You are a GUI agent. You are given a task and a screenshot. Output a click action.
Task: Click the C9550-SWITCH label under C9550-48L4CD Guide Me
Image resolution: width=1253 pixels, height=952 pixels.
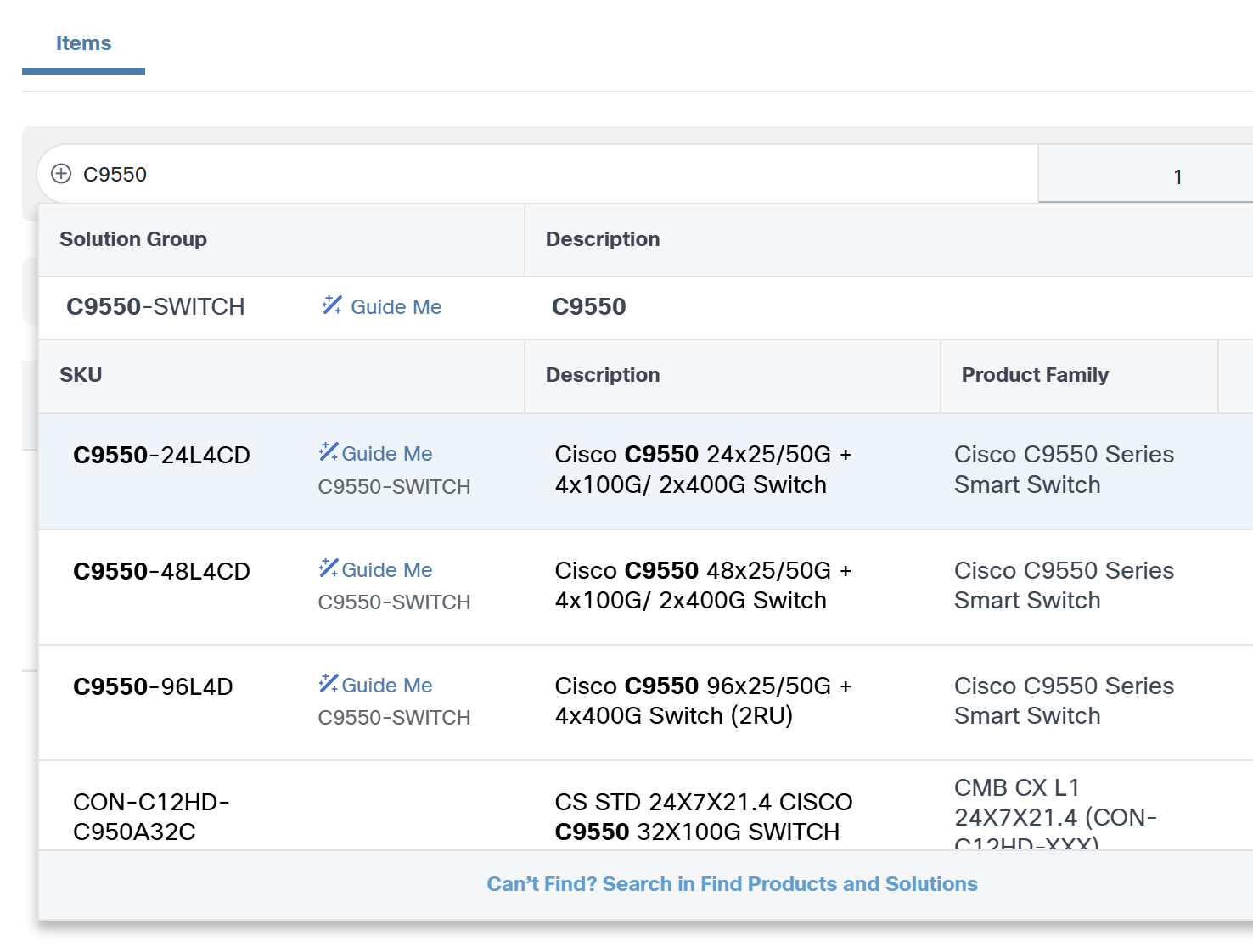click(x=394, y=602)
